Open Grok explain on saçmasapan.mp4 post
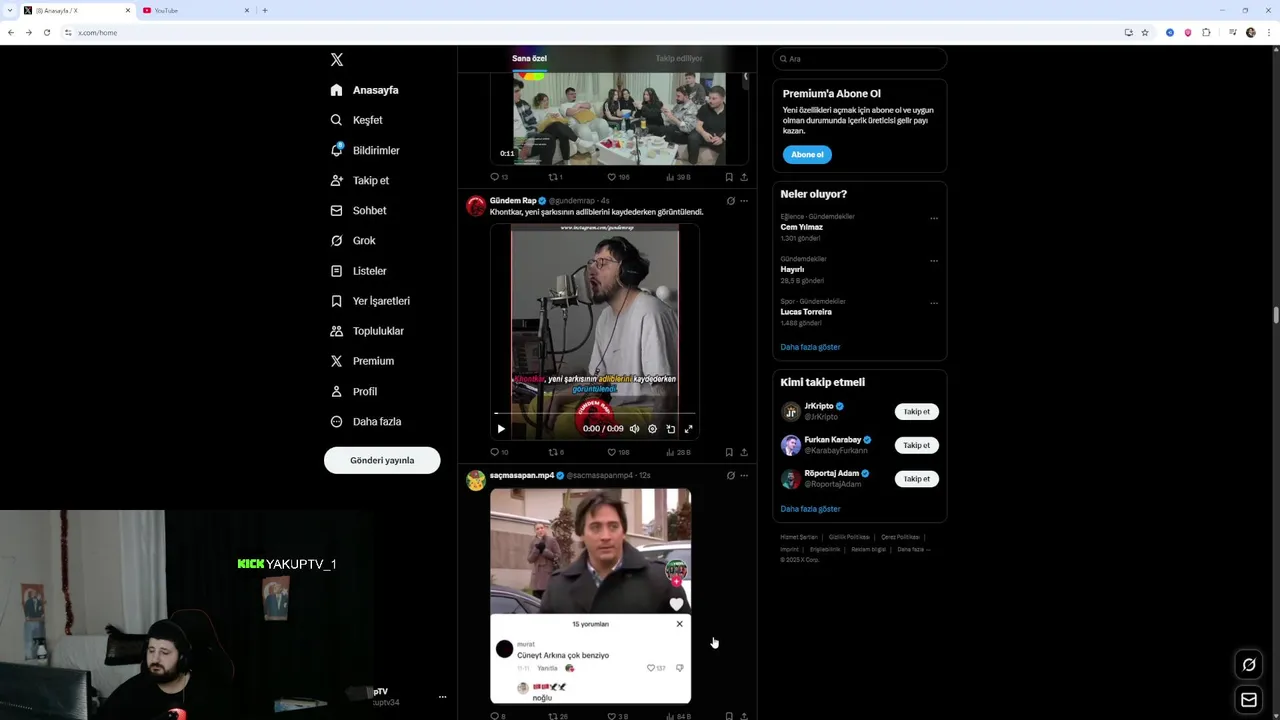Viewport: 1280px width, 720px height. click(x=730, y=476)
